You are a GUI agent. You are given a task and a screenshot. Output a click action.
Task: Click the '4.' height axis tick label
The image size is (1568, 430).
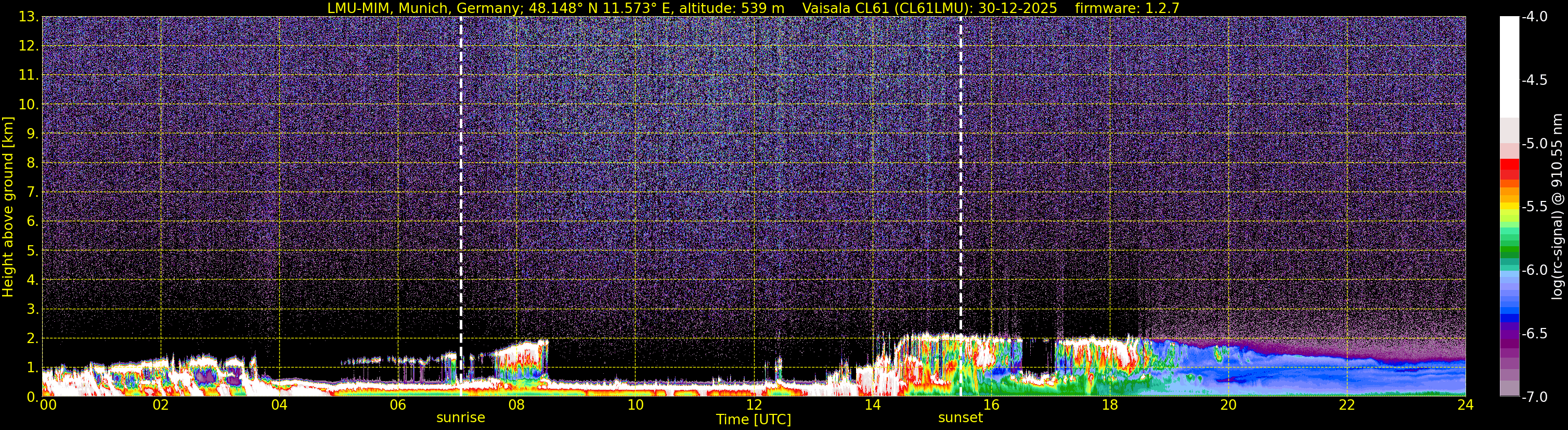(32, 280)
